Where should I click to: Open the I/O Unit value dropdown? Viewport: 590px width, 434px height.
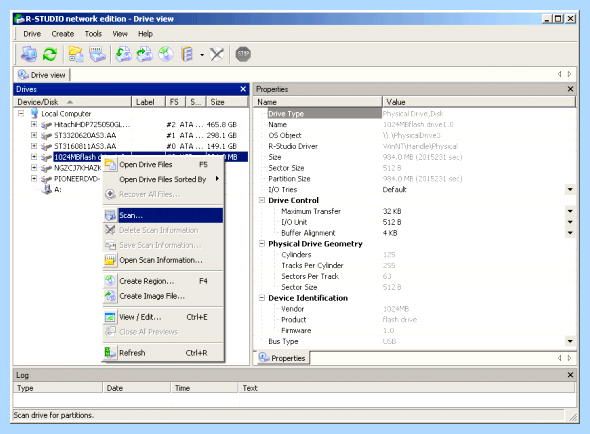pos(570,222)
